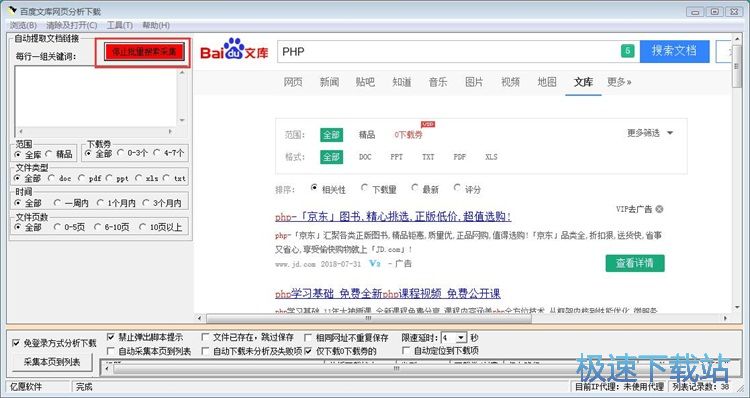Expand the 更多» tab list
750x398 pixels.
click(619, 82)
